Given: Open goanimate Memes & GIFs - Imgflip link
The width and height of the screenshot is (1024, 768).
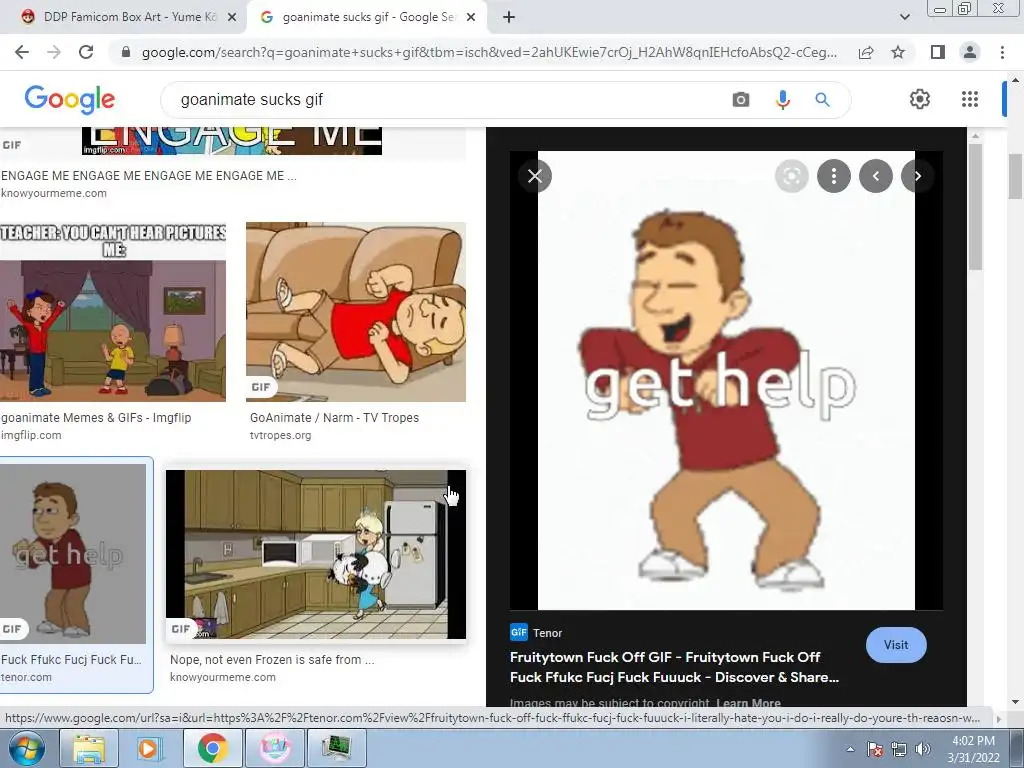Looking at the screenshot, I should (96, 417).
